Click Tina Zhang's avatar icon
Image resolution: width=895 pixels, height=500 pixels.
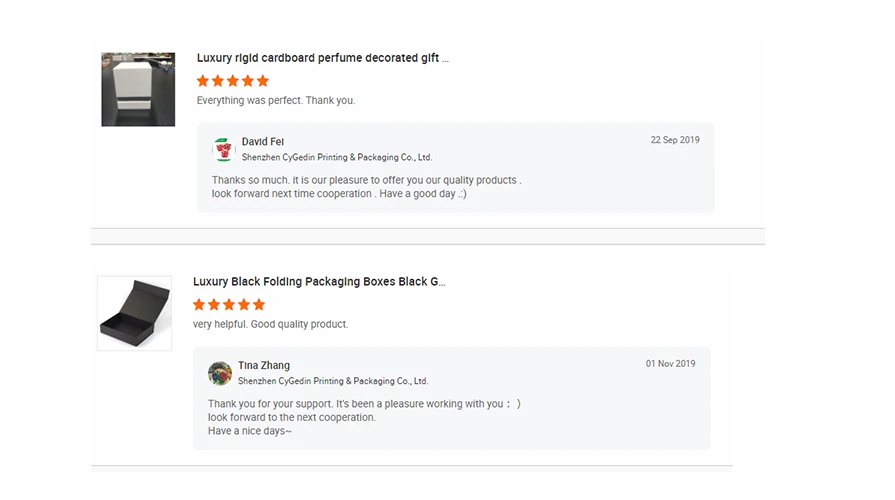[220, 373]
